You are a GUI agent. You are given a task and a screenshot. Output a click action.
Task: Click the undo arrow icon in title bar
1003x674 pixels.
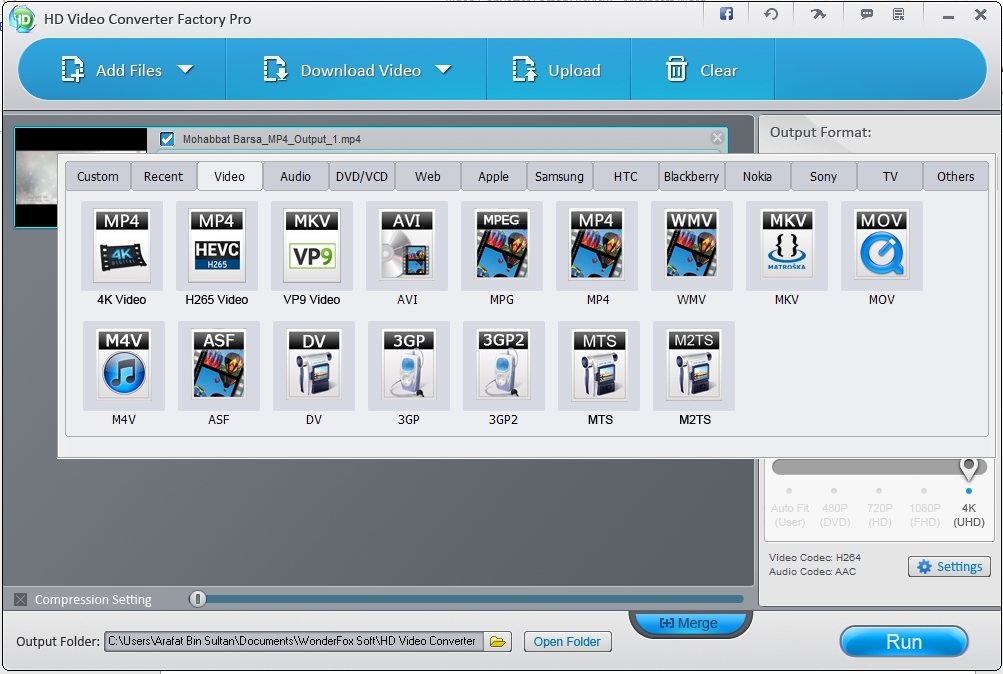point(771,14)
